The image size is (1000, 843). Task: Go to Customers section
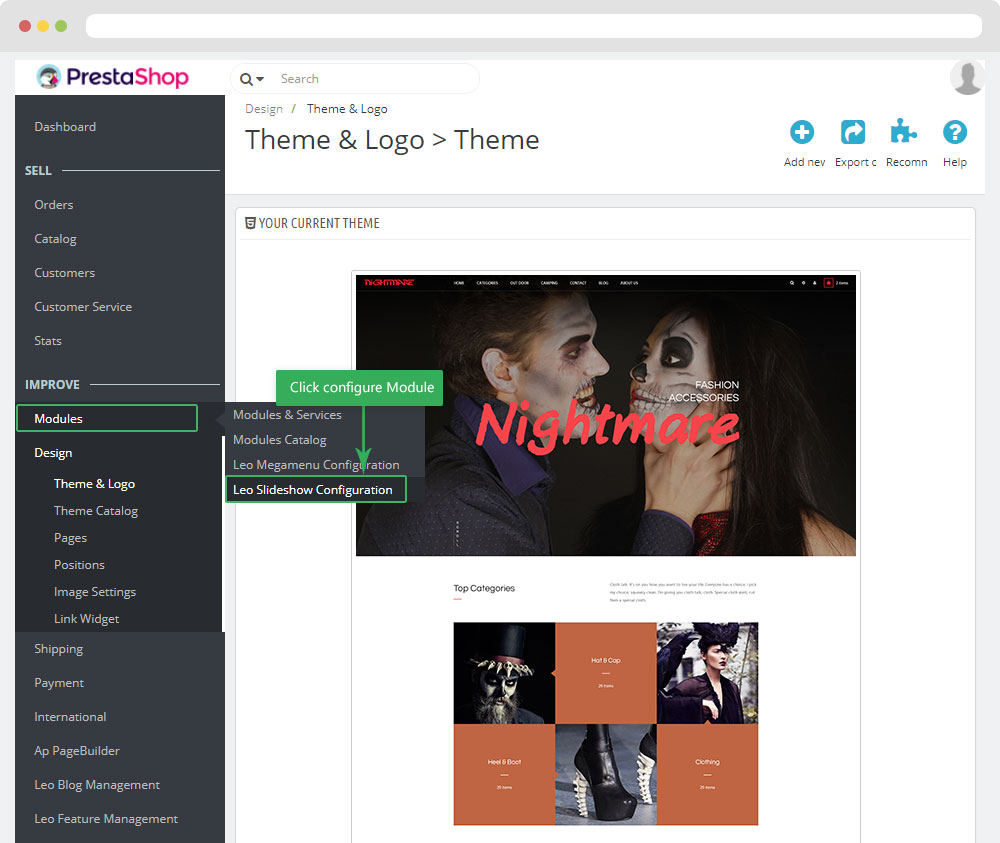[64, 273]
